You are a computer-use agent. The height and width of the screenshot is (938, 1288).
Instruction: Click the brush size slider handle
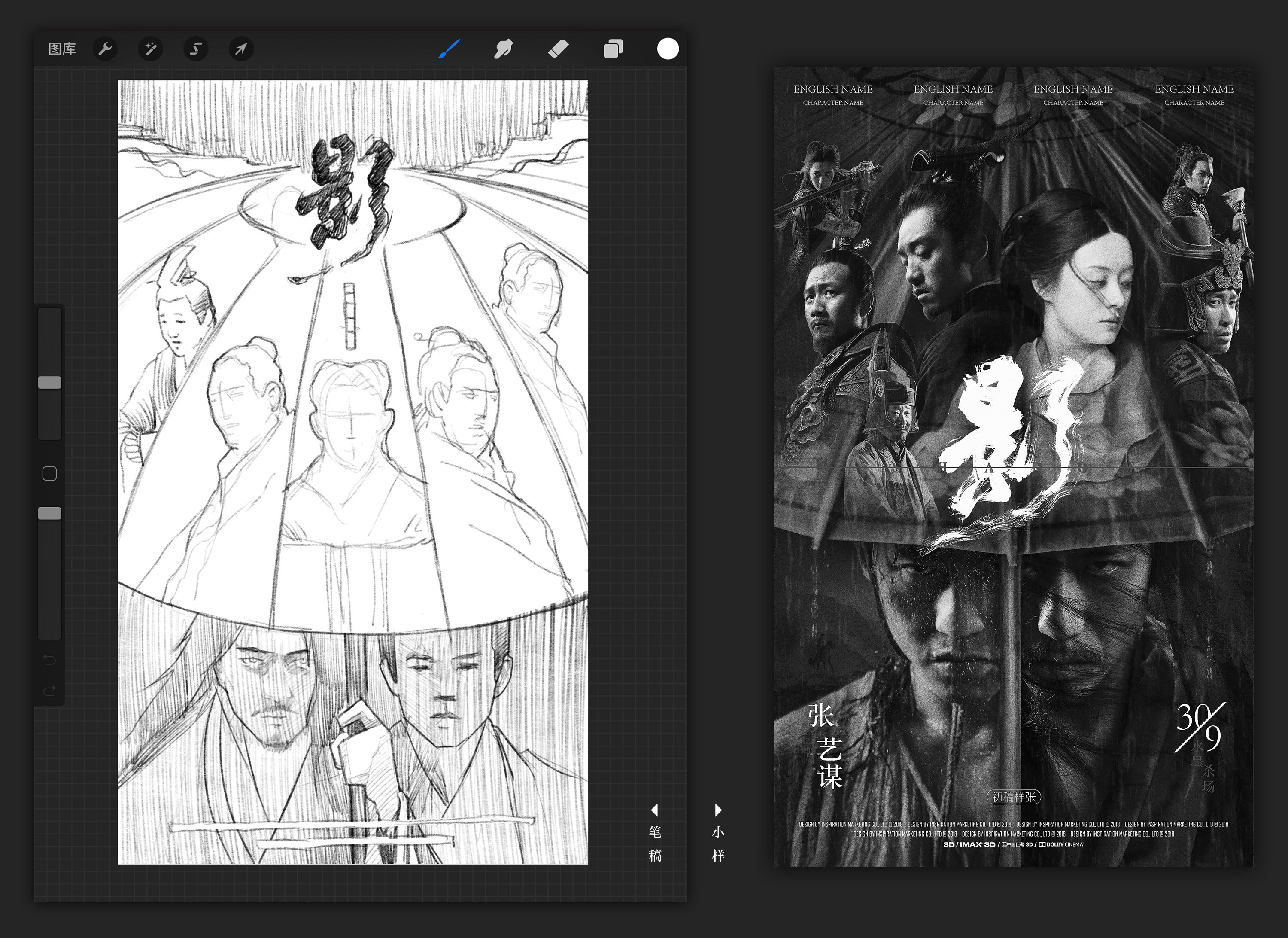[x=49, y=382]
